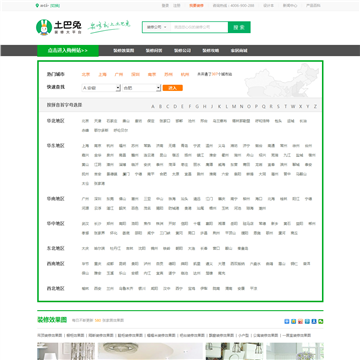The image size is (360, 360).
Task: Click 长沙 in the 华中地区 city list
Action: coord(98,224)
